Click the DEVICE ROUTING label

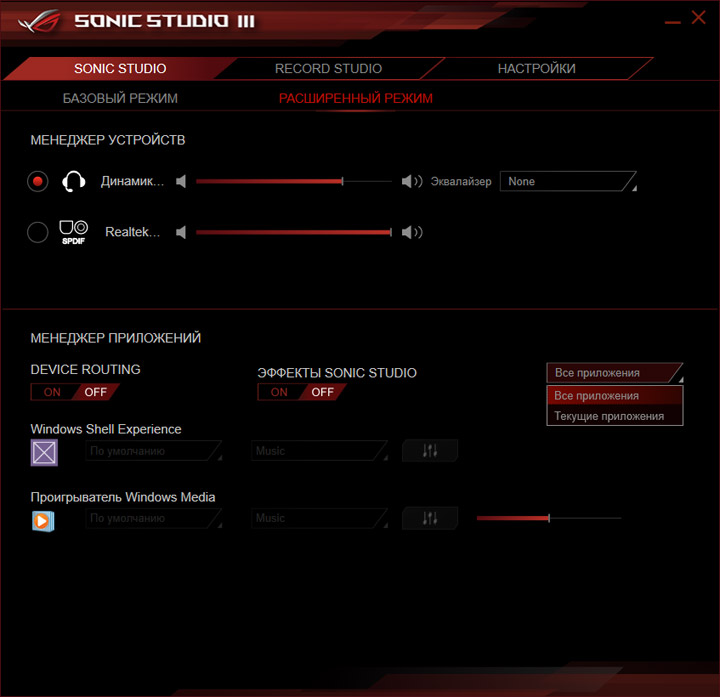(85, 370)
